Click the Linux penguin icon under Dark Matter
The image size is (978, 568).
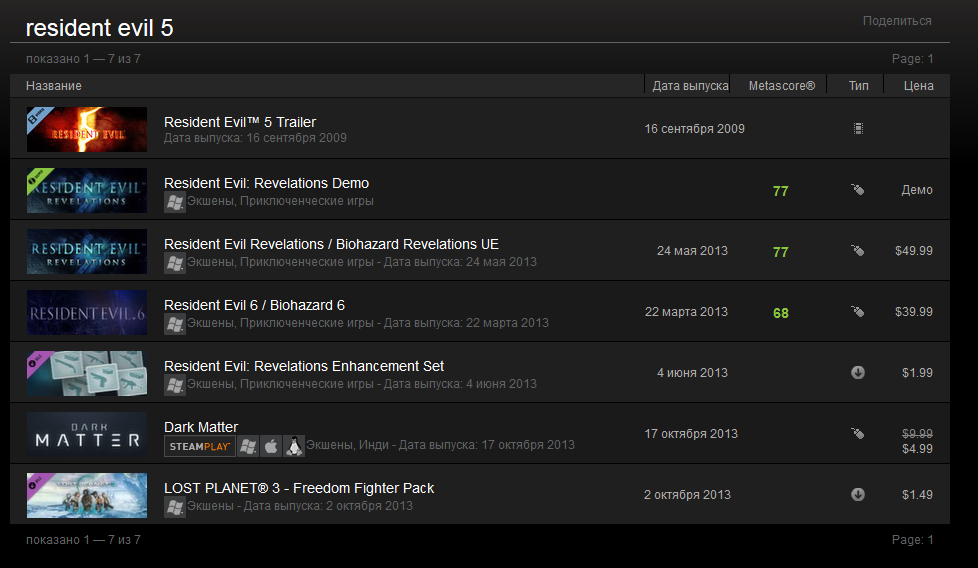click(294, 446)
